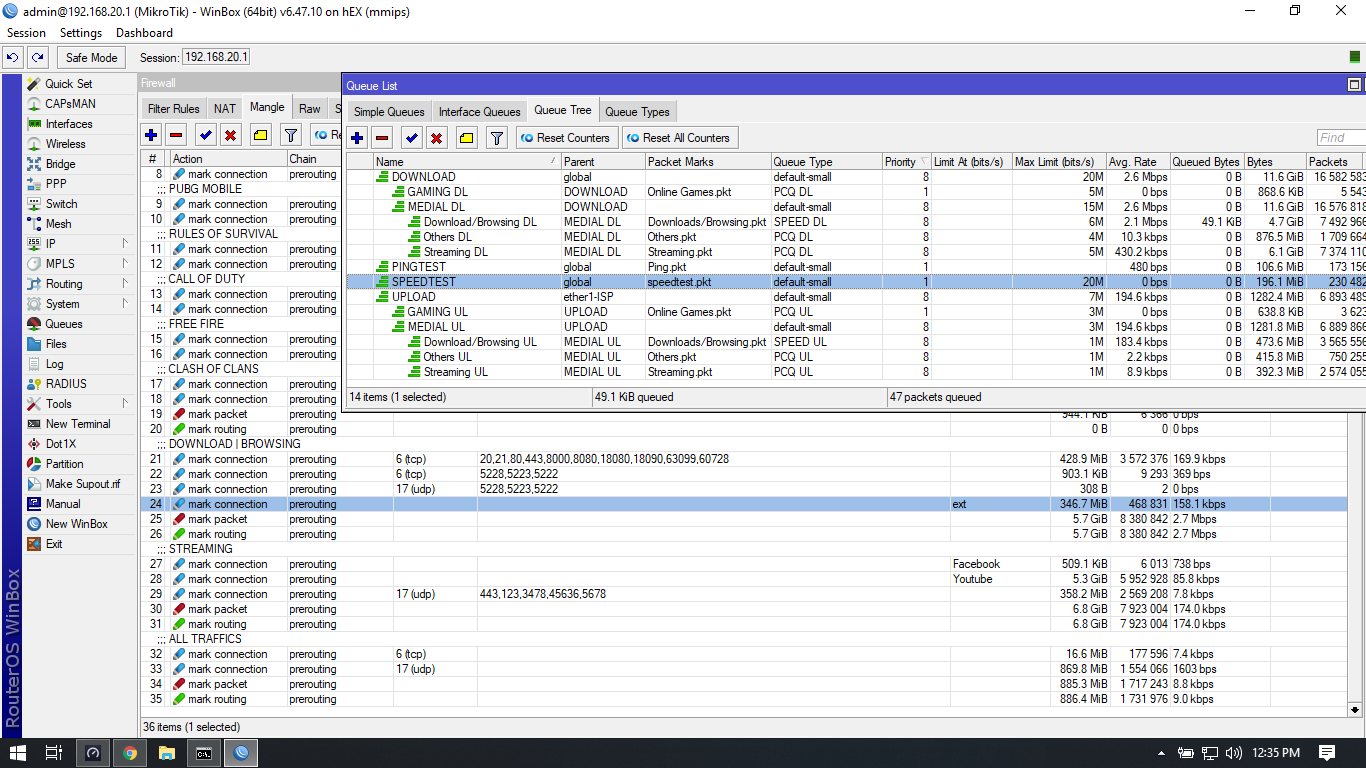Enable selected queue with the blue checkmark

click(411, 138)
